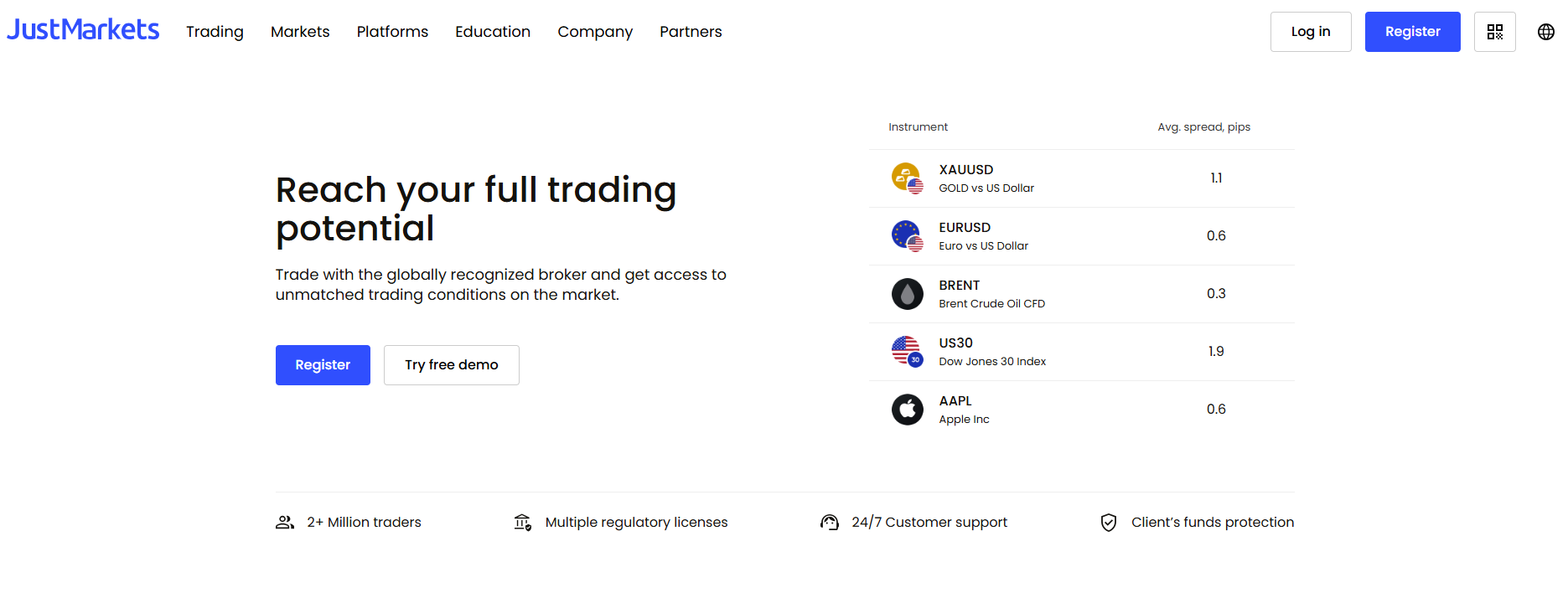Viewport: 1568px width, 593px height.
Task: Click the 24/7 Customer support headset icon
Action: click(829, 522)
